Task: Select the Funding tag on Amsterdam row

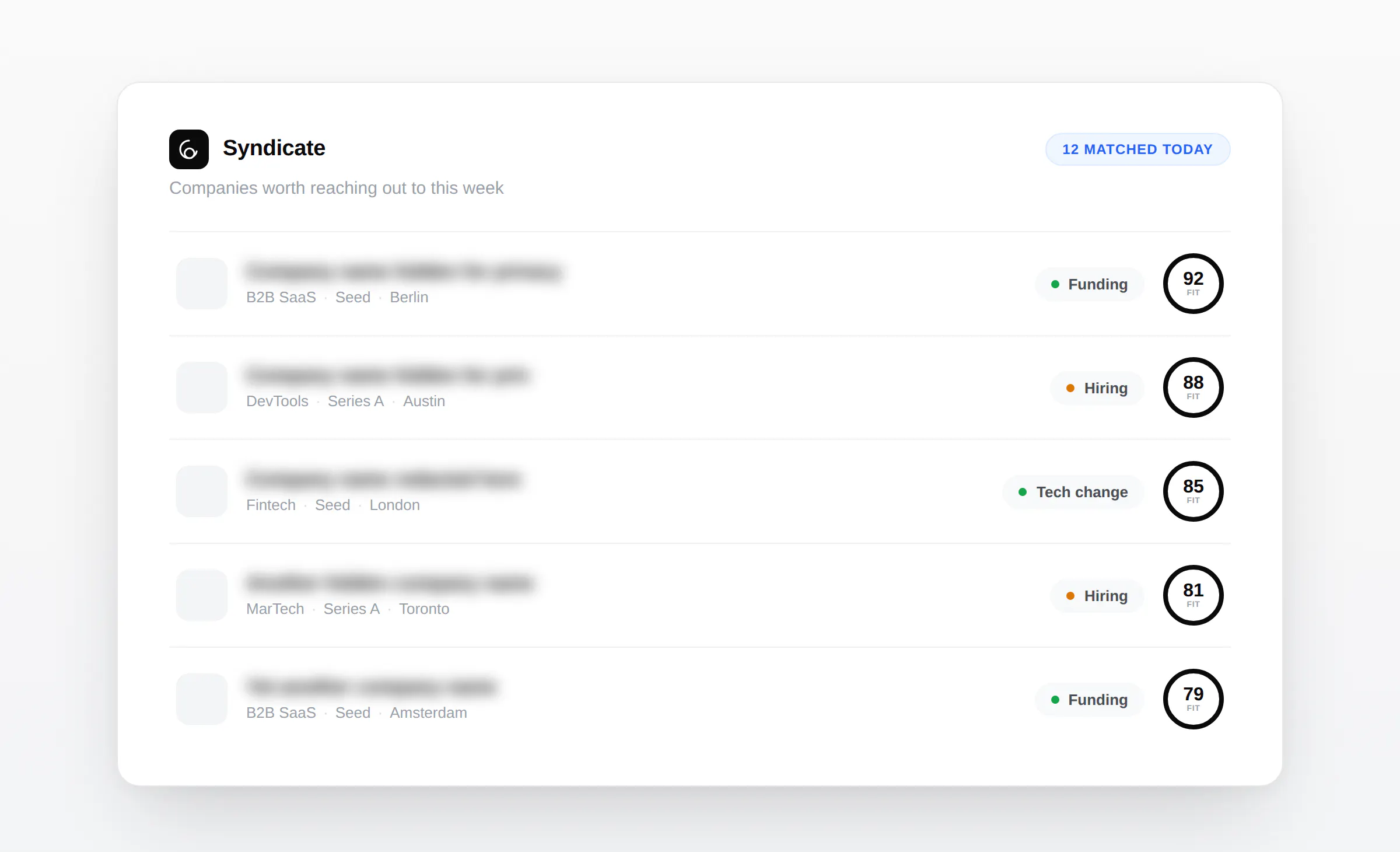Action: pos(1090,700)
